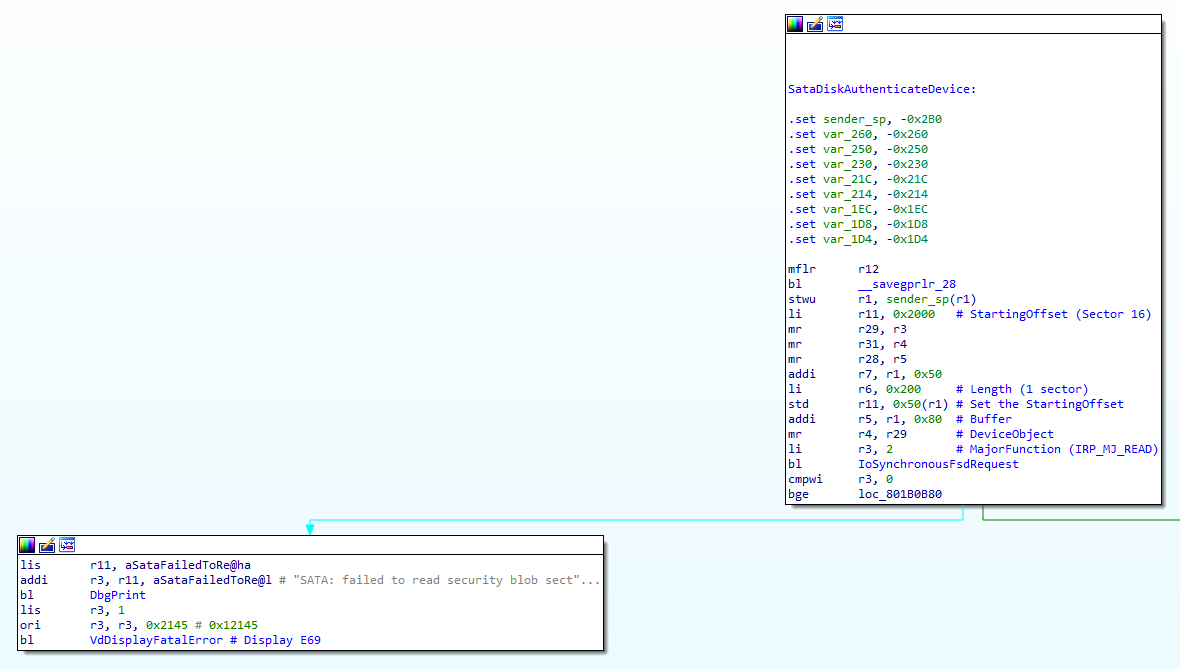This screenshot has height=669, width=1180.
Task: Follow the DbgPrint call target
Action: (117, 595)
